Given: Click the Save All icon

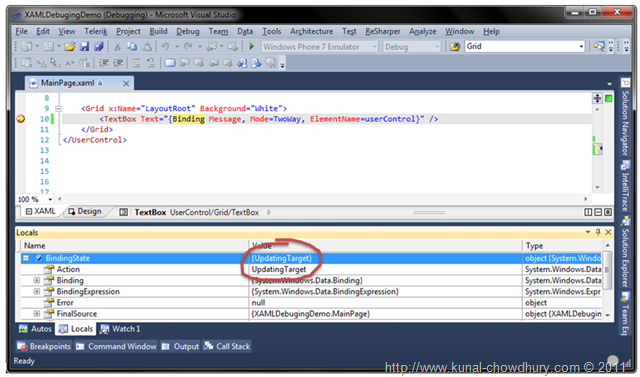Looking at the screenshot, I should point(98,47).
